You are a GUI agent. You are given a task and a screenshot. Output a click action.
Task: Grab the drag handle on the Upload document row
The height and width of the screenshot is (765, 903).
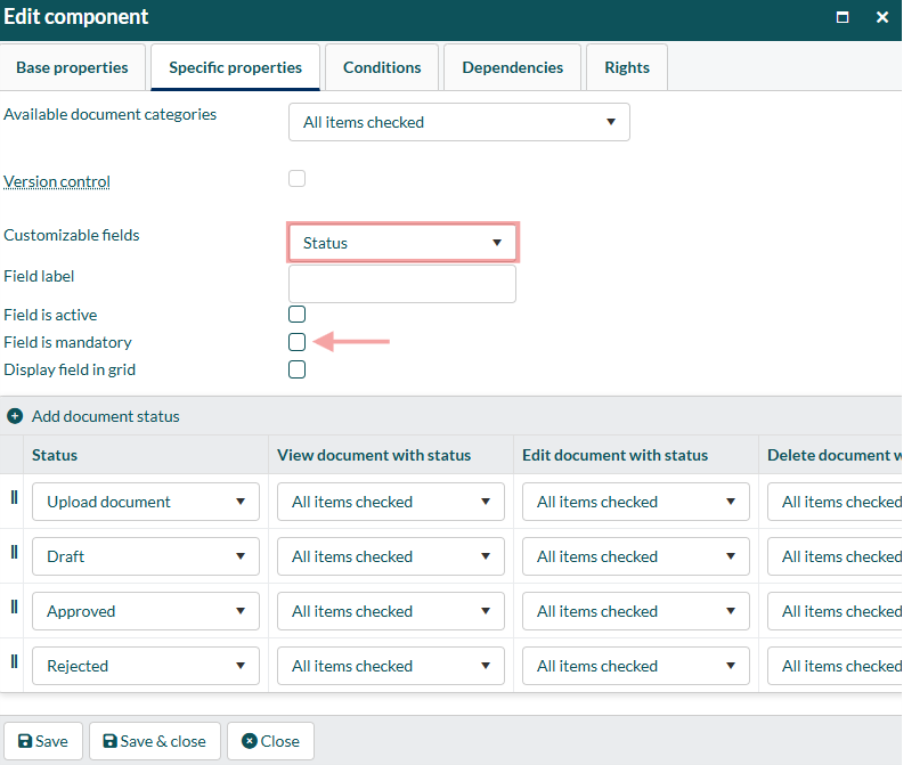pyautogui.click(x=14, y=497)
